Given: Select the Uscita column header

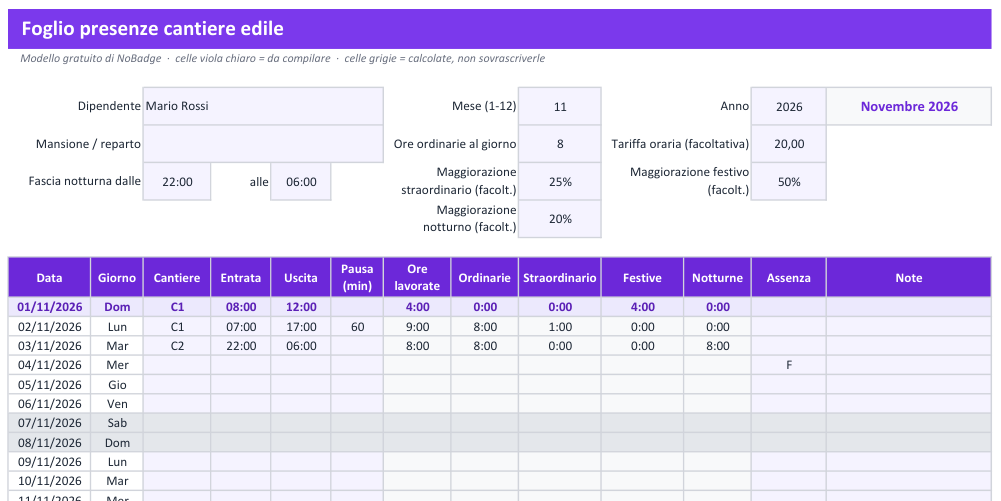Looking at the screenshot, I should 301,278.
